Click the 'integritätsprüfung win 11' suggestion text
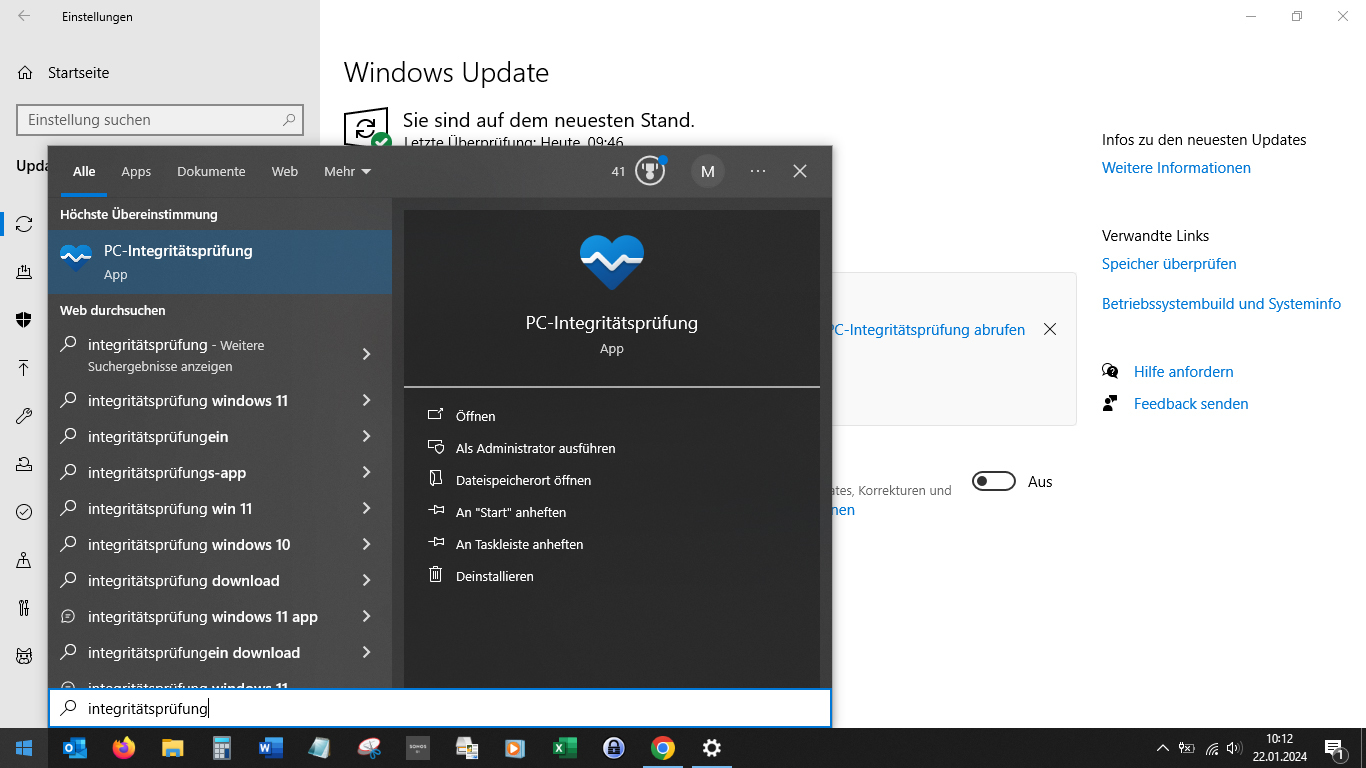1366x768 pixels. 170,508
